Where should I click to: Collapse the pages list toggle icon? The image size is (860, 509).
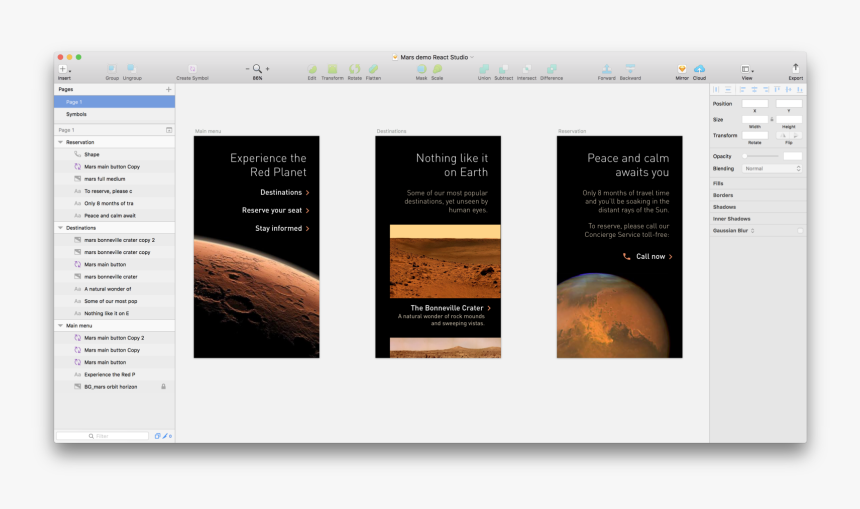[169, 130]
